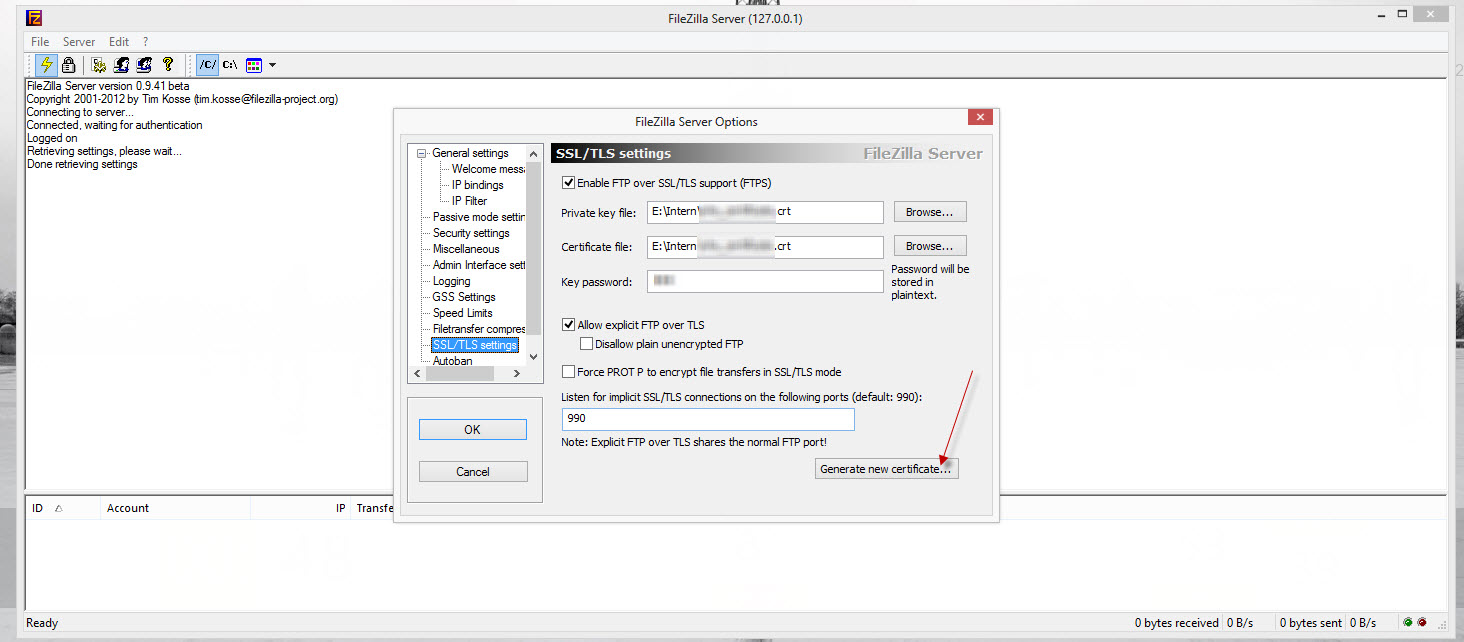The width and height of the screenshot is (1464, 642).
Task: Click the Key password input field
Action: (x=765, y=282)
